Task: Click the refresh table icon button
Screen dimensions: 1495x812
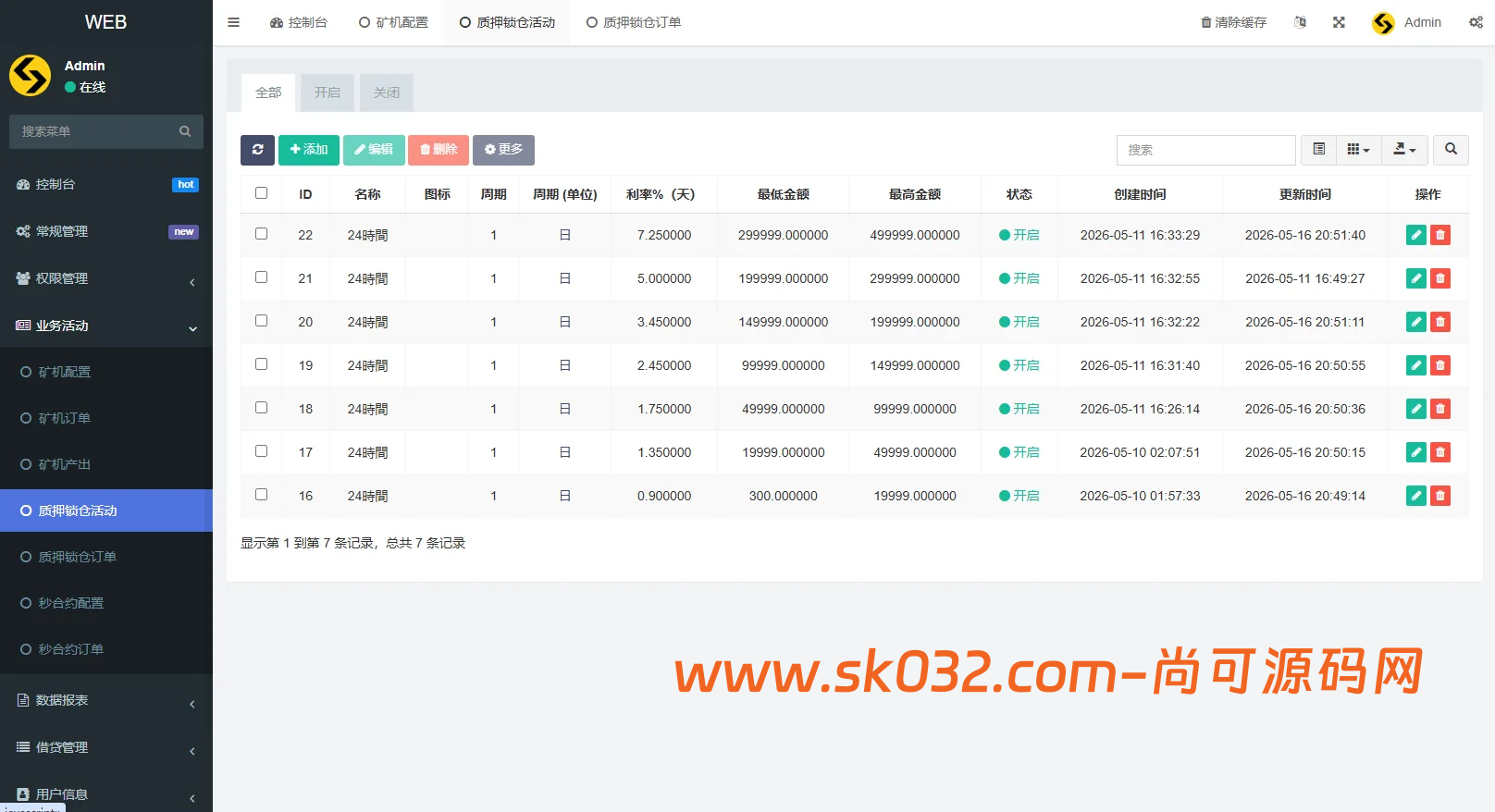Action: click(257, 150)
